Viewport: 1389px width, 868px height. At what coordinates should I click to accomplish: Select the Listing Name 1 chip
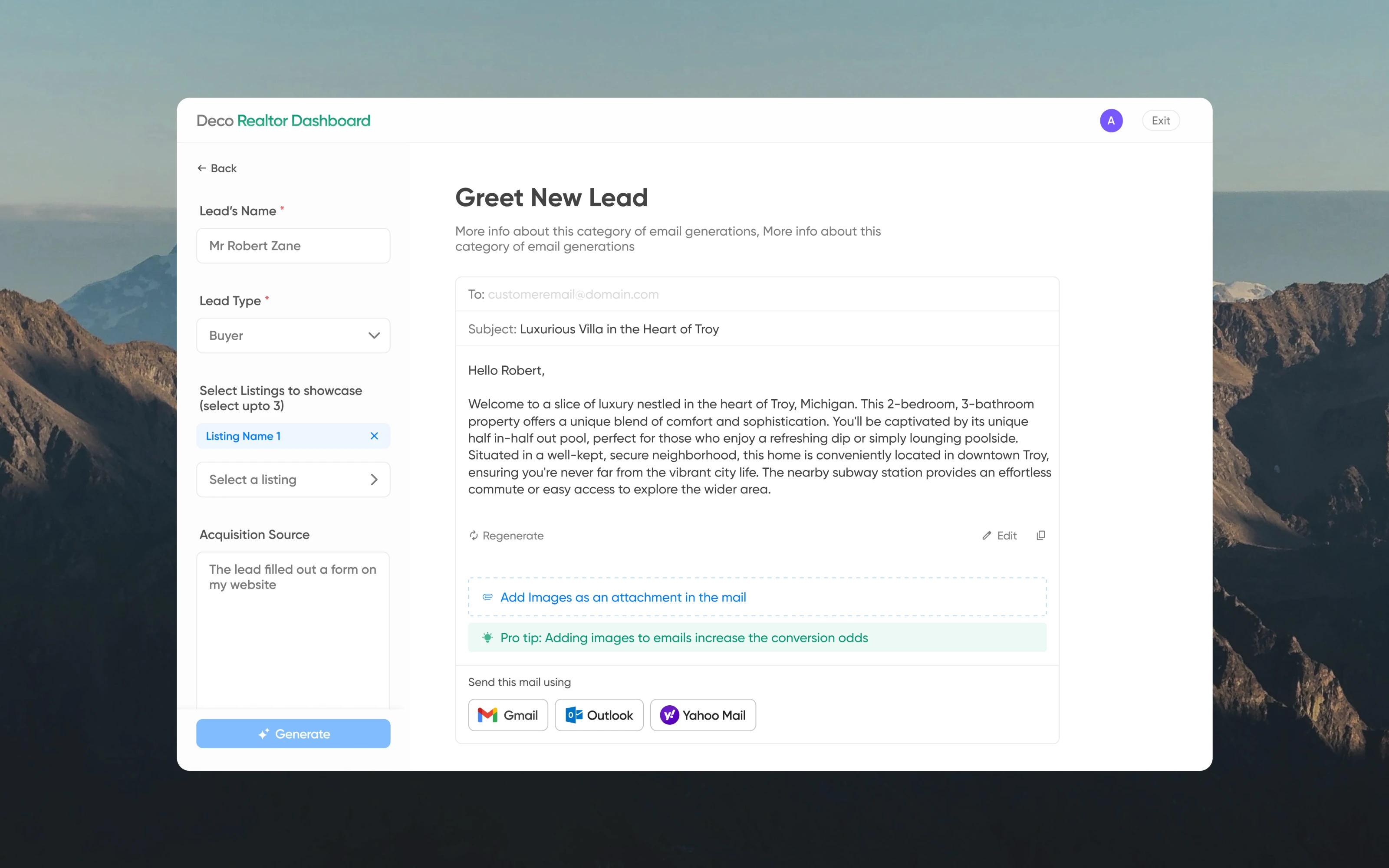(293, 436)
